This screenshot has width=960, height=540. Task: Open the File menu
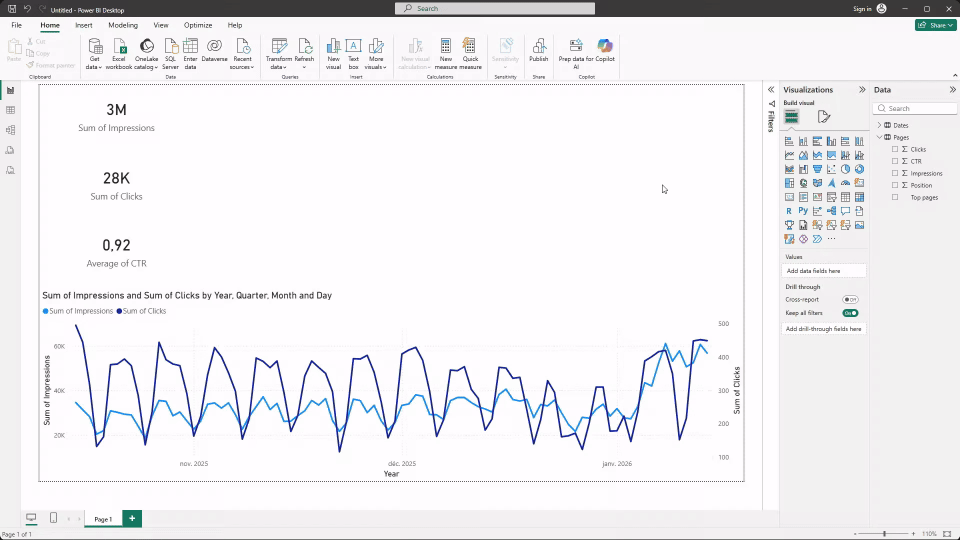point(17,25)
